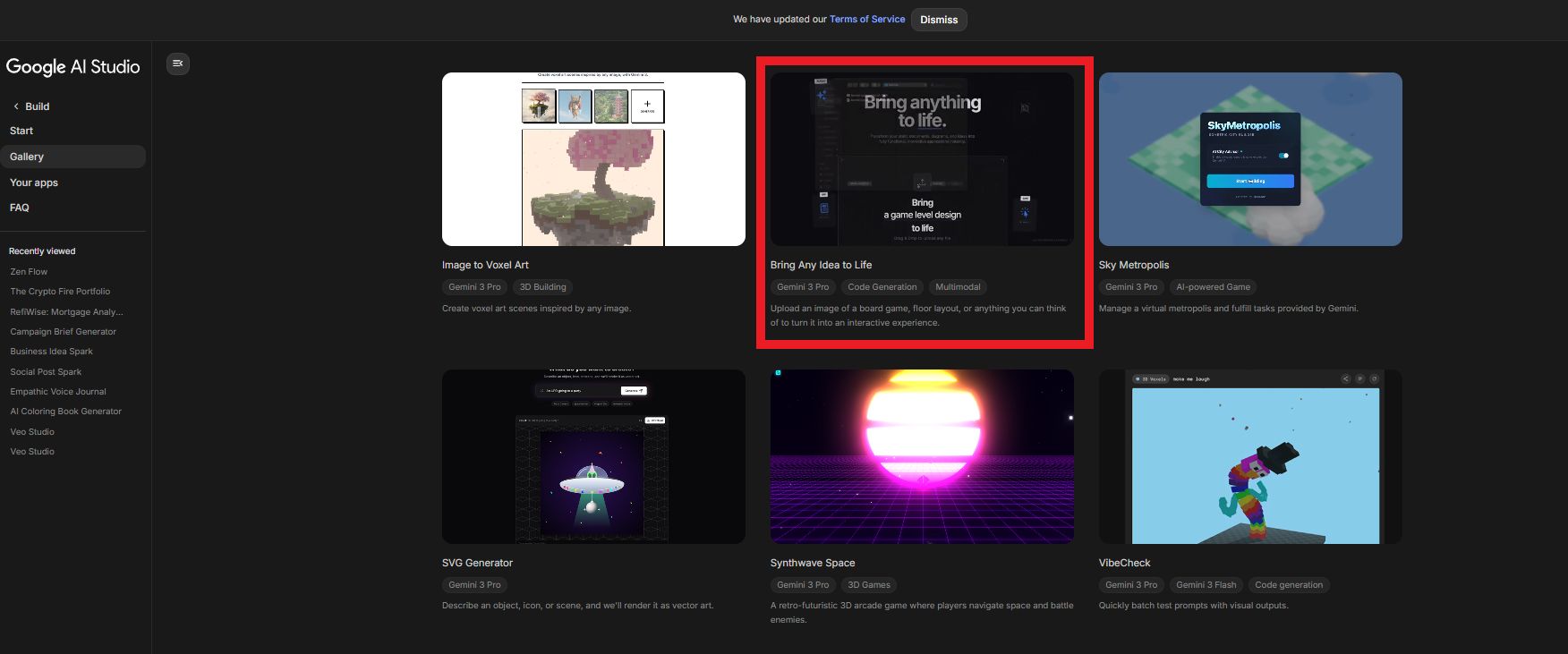The image size is (1568, 654).
Task: Click the 'Describe an object, icon, or scene' description
Action: point(578,606)
